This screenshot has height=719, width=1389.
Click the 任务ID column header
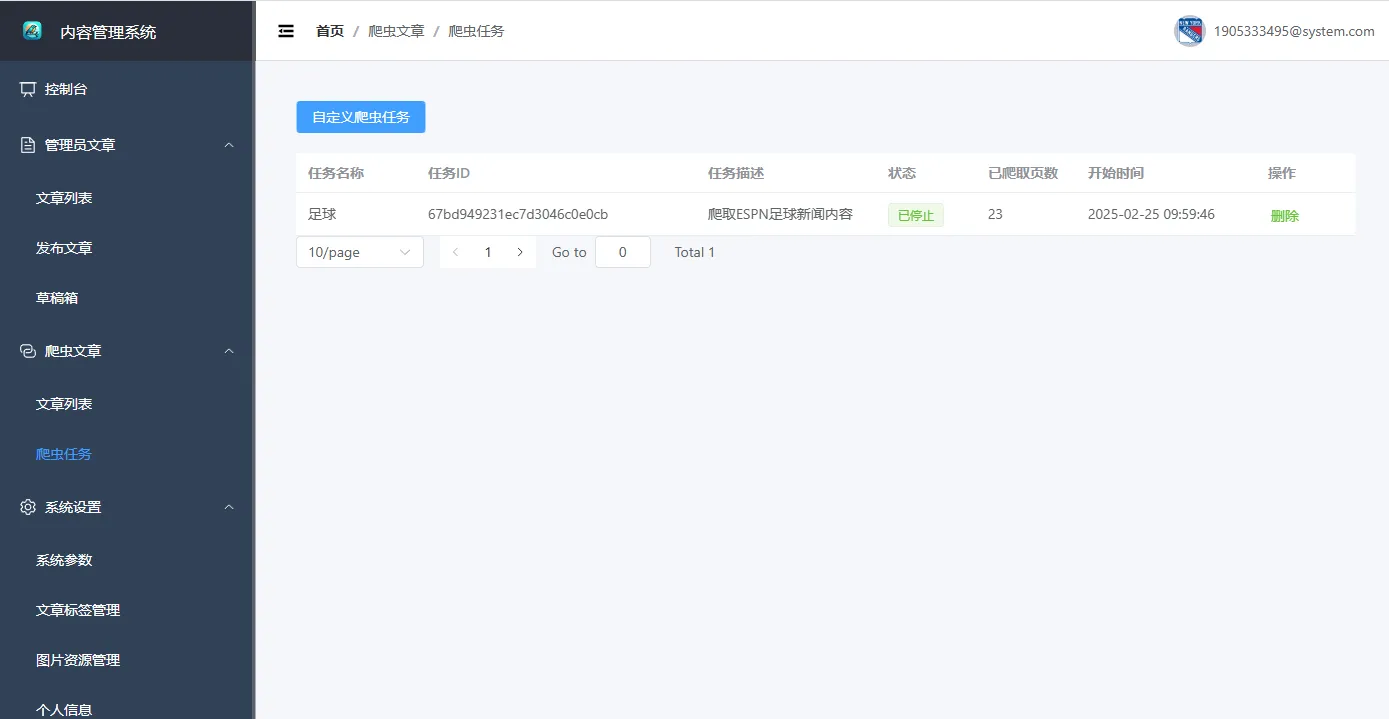point(449,173)
